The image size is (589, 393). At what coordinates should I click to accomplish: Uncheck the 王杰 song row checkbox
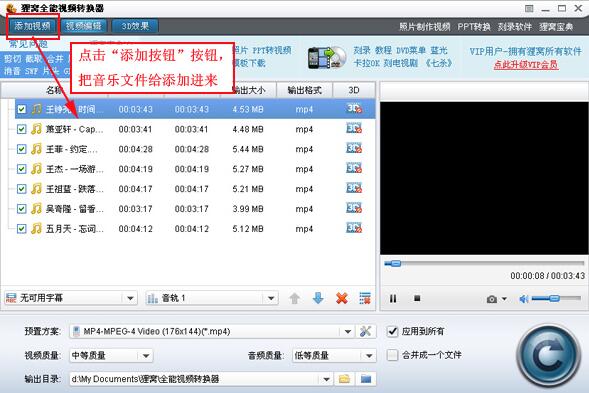21,169
